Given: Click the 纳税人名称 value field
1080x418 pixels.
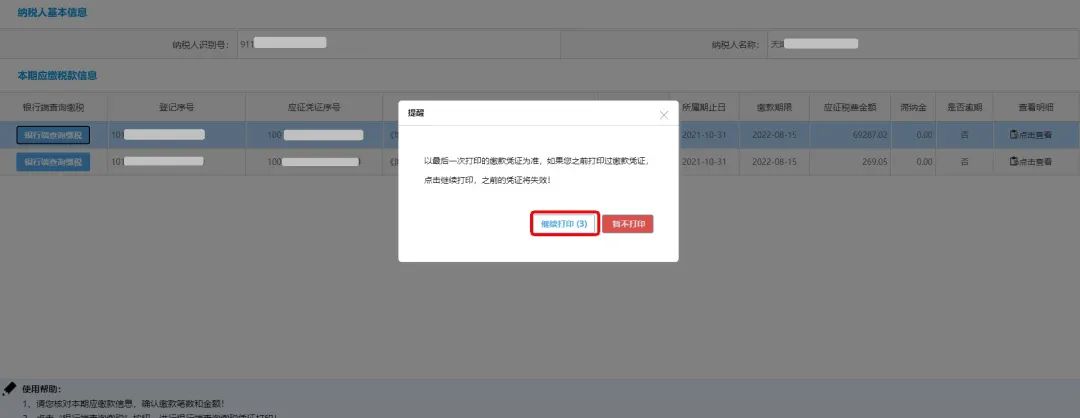Looking at the screenshot, I should (922, 44).
